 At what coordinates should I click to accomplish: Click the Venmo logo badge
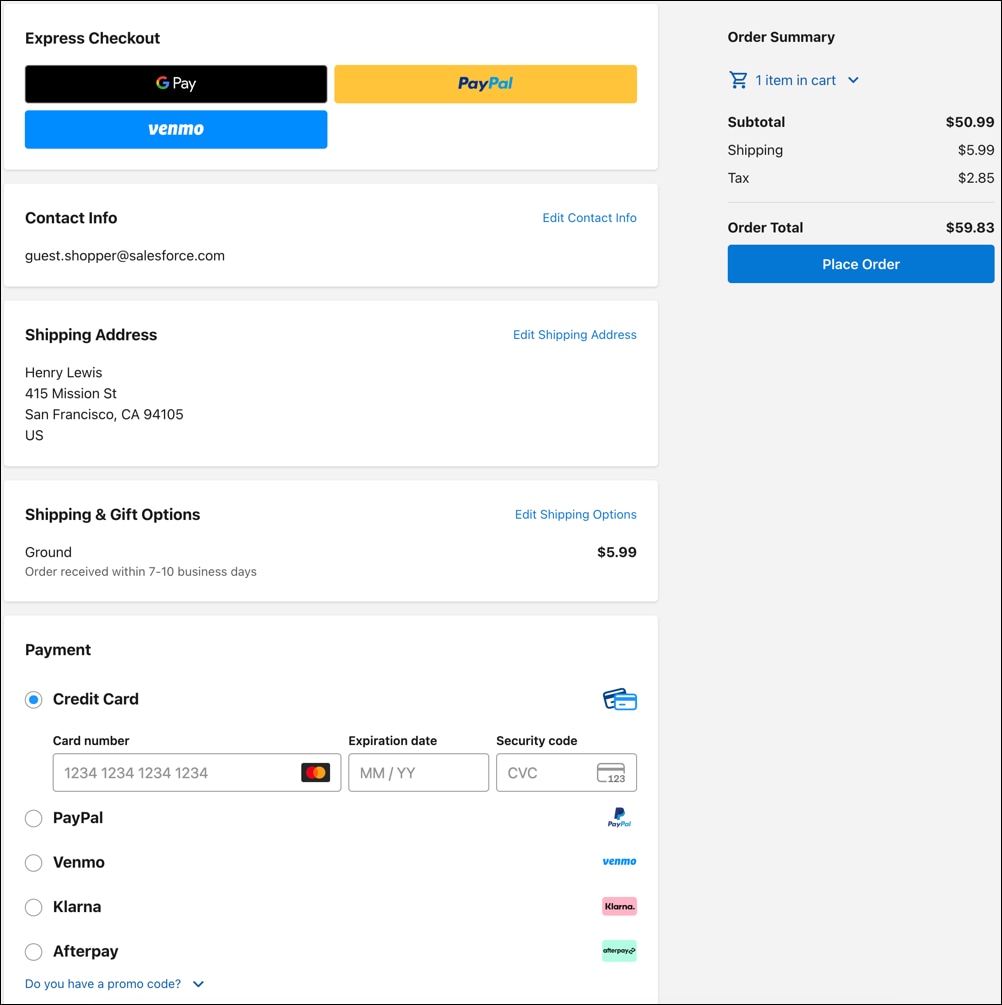(x=618, y=862)
